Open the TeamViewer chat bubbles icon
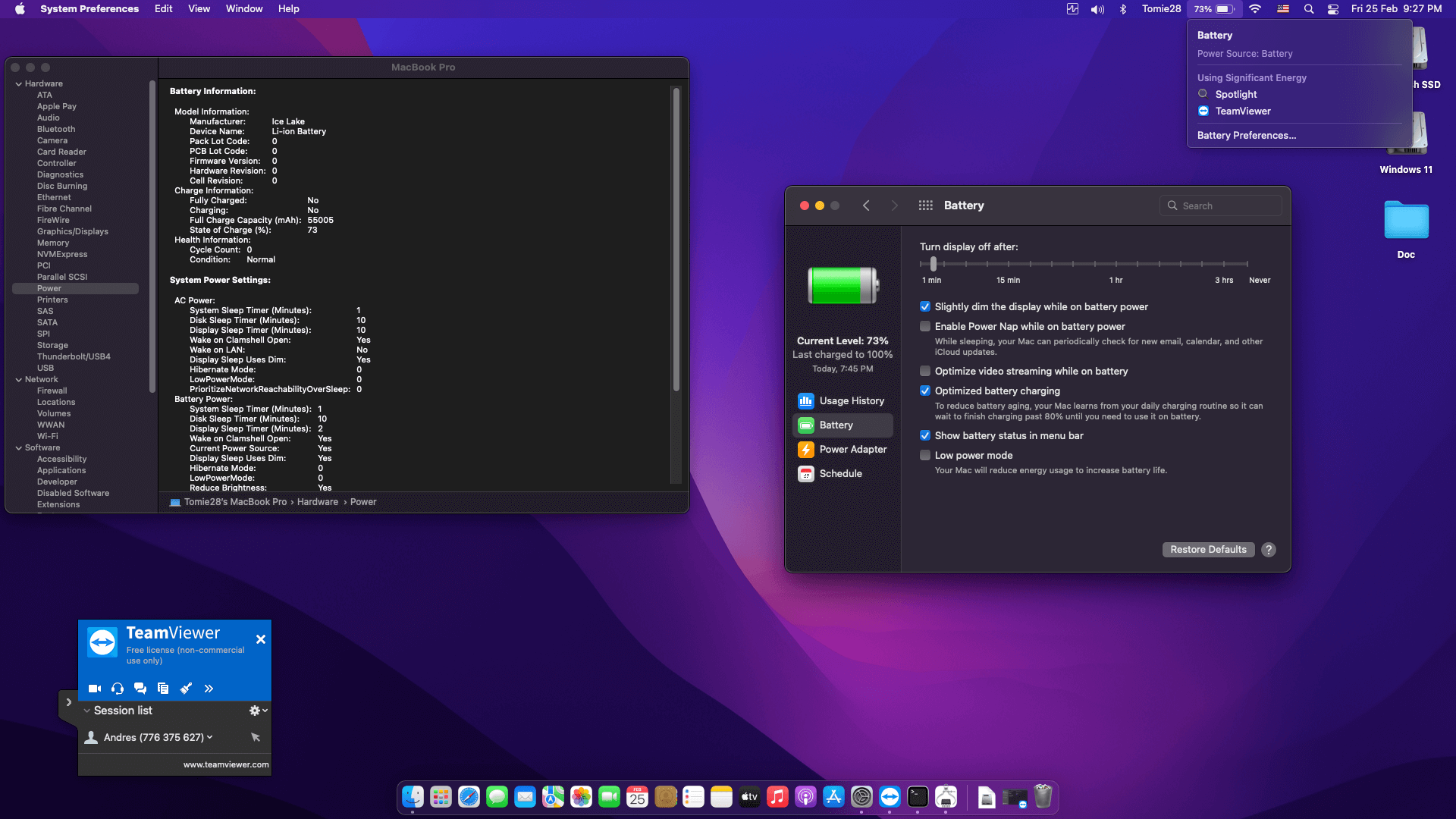Viewport: 1456px width, 819px height. click(140, 689)
